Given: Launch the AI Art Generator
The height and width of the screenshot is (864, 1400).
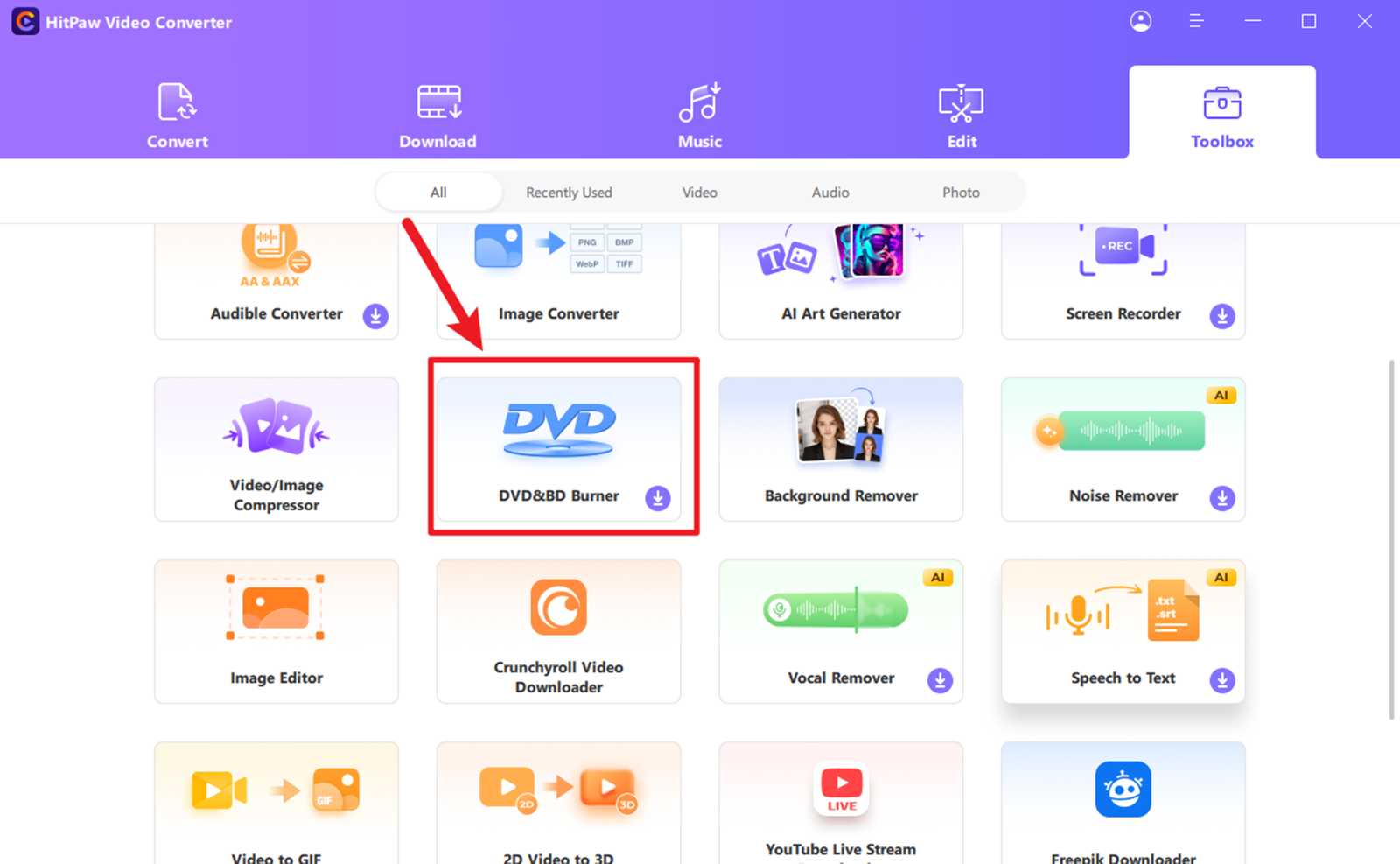Looking at the screenshot, I should [840, 280].
